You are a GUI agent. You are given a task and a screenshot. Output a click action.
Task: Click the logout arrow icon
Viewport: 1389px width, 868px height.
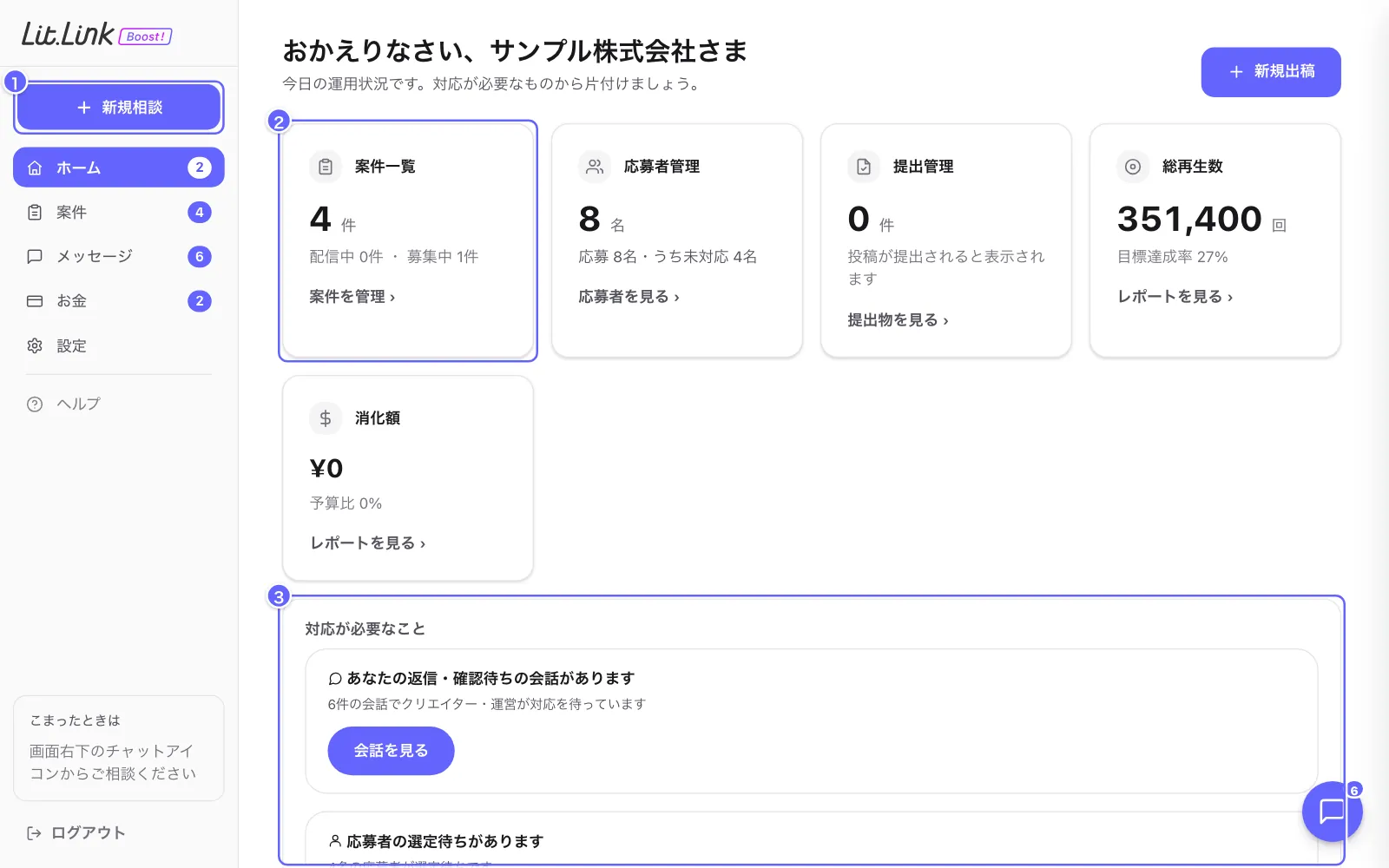click(34, 833)
